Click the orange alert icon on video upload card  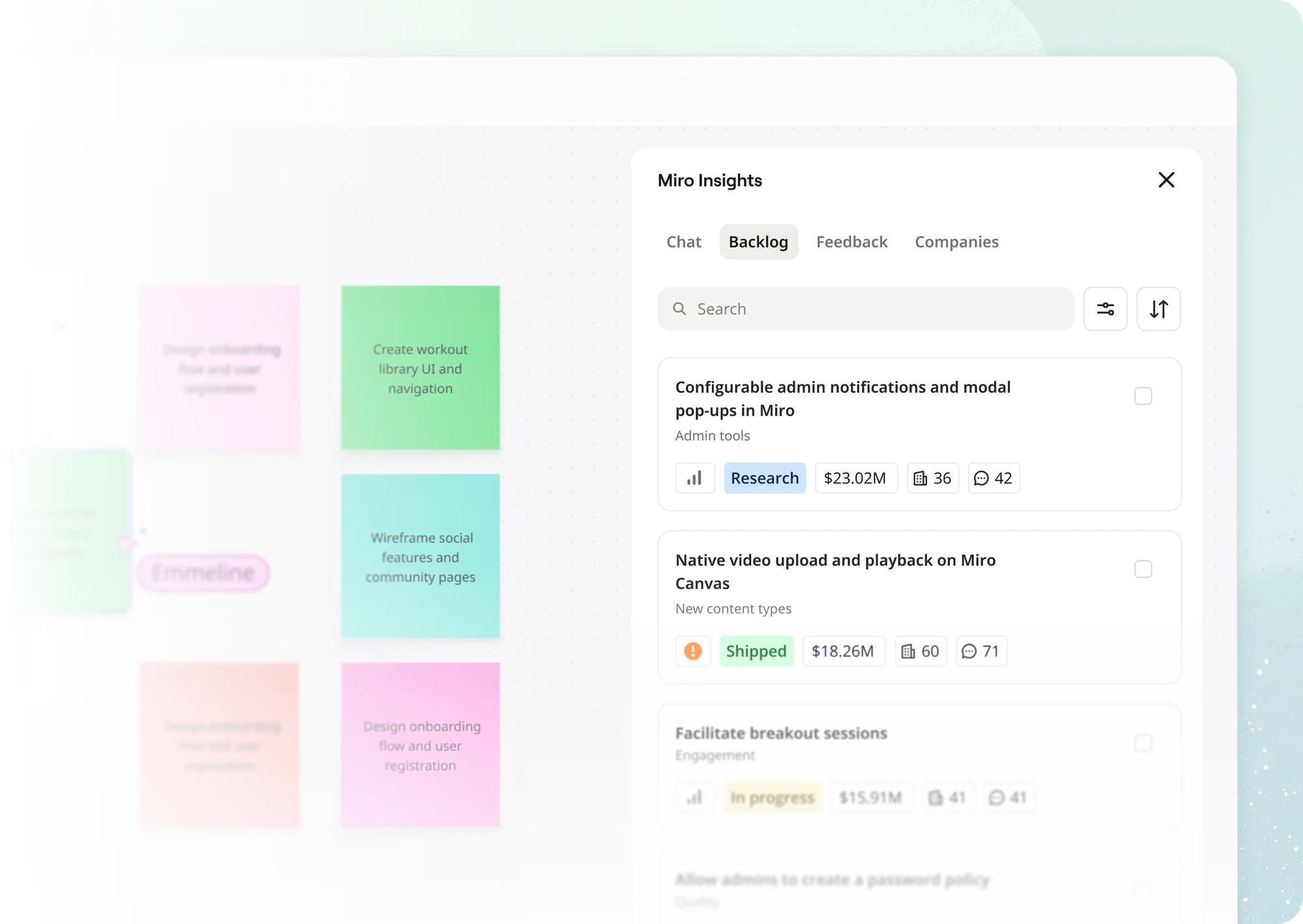(693, 651)
